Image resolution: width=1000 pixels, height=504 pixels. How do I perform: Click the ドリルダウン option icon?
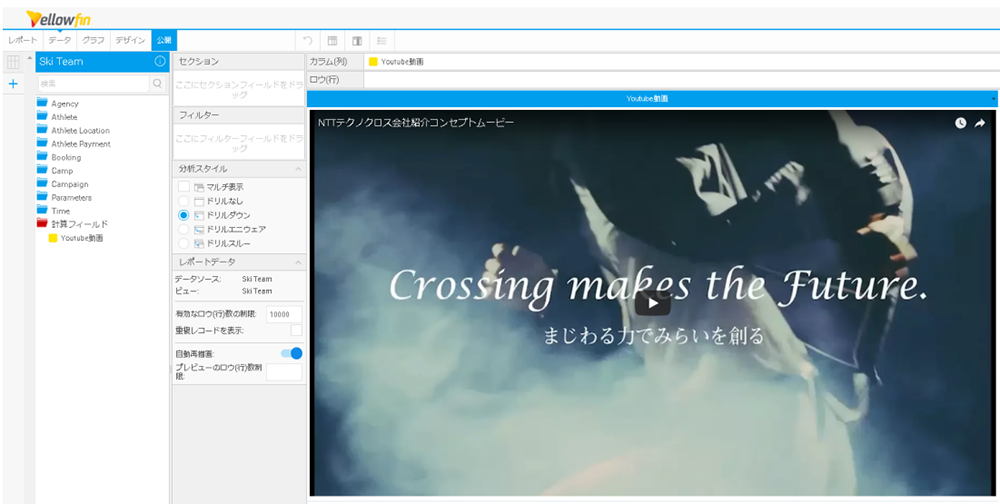tap(198, 215)
